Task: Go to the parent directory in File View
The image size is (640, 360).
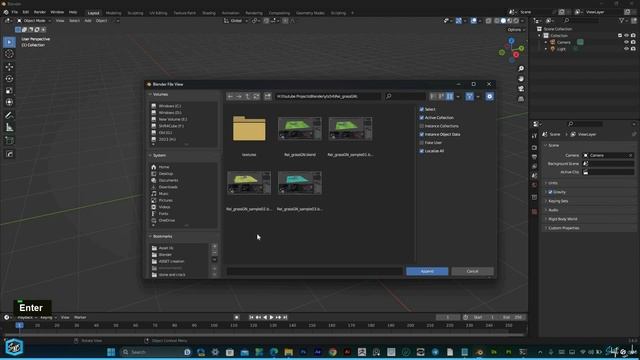Action: click(247, 96)
